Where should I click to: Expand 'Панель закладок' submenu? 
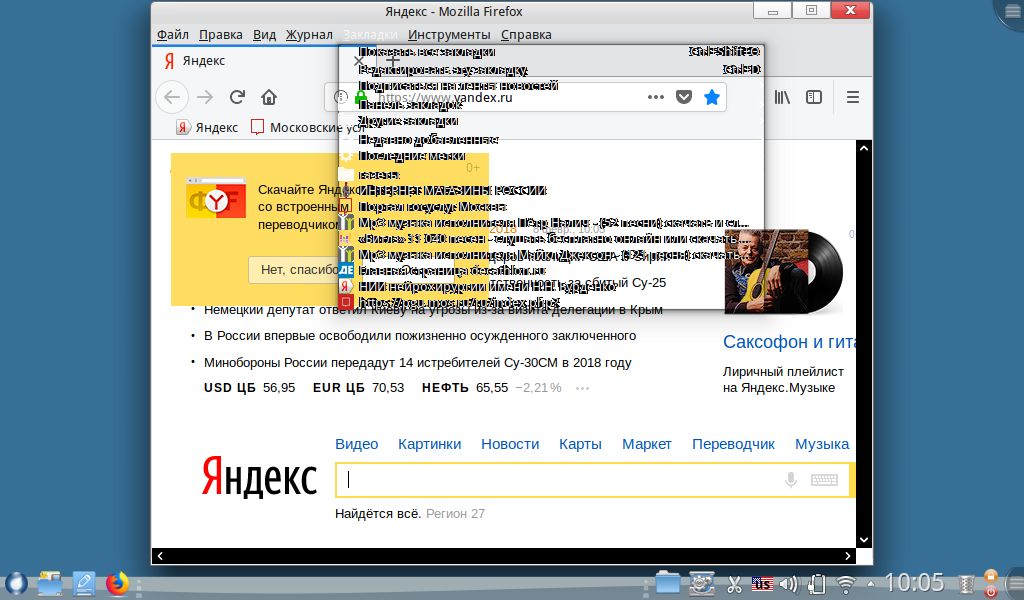click(x=551, y=104)
